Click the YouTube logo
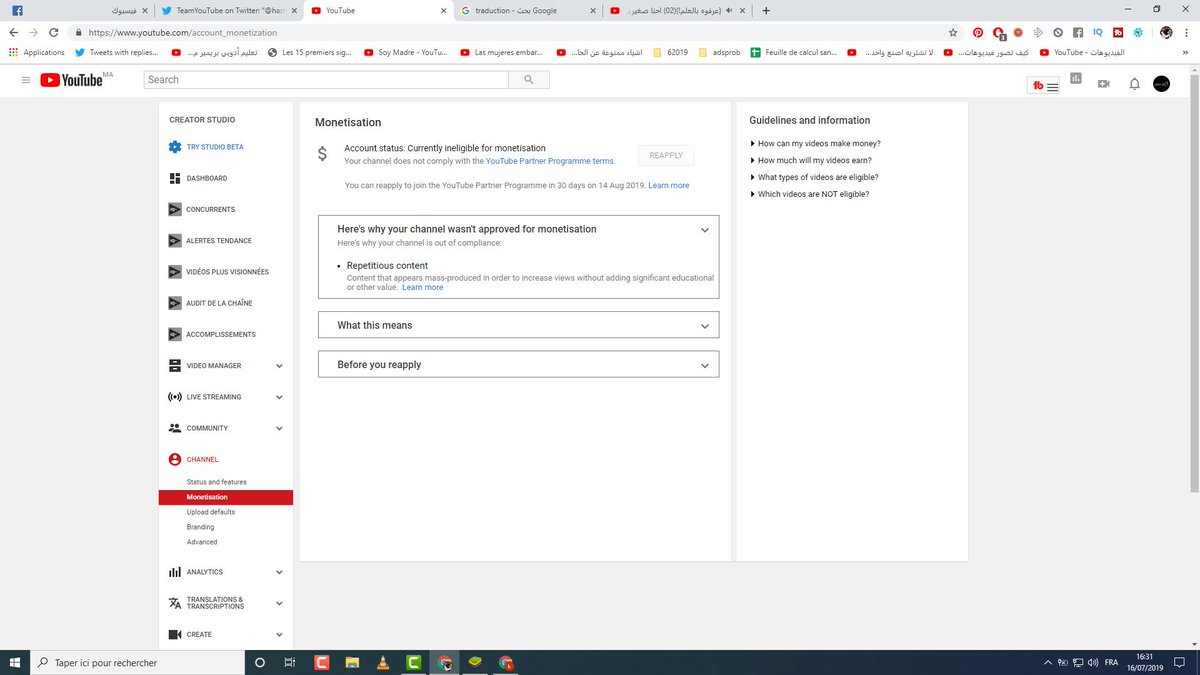 point(72,80)
